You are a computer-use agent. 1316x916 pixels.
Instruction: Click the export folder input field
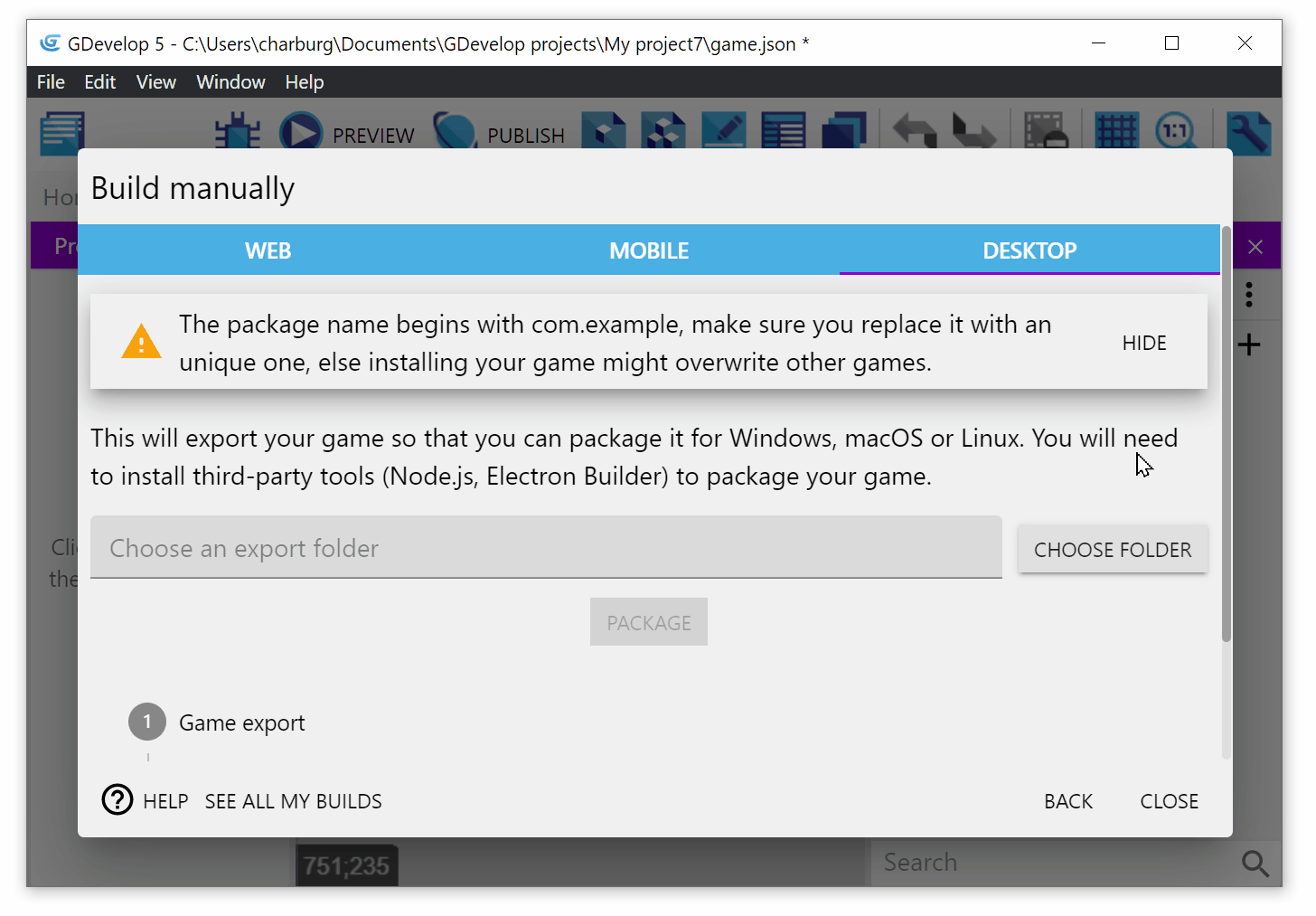(x=546, y=548)
